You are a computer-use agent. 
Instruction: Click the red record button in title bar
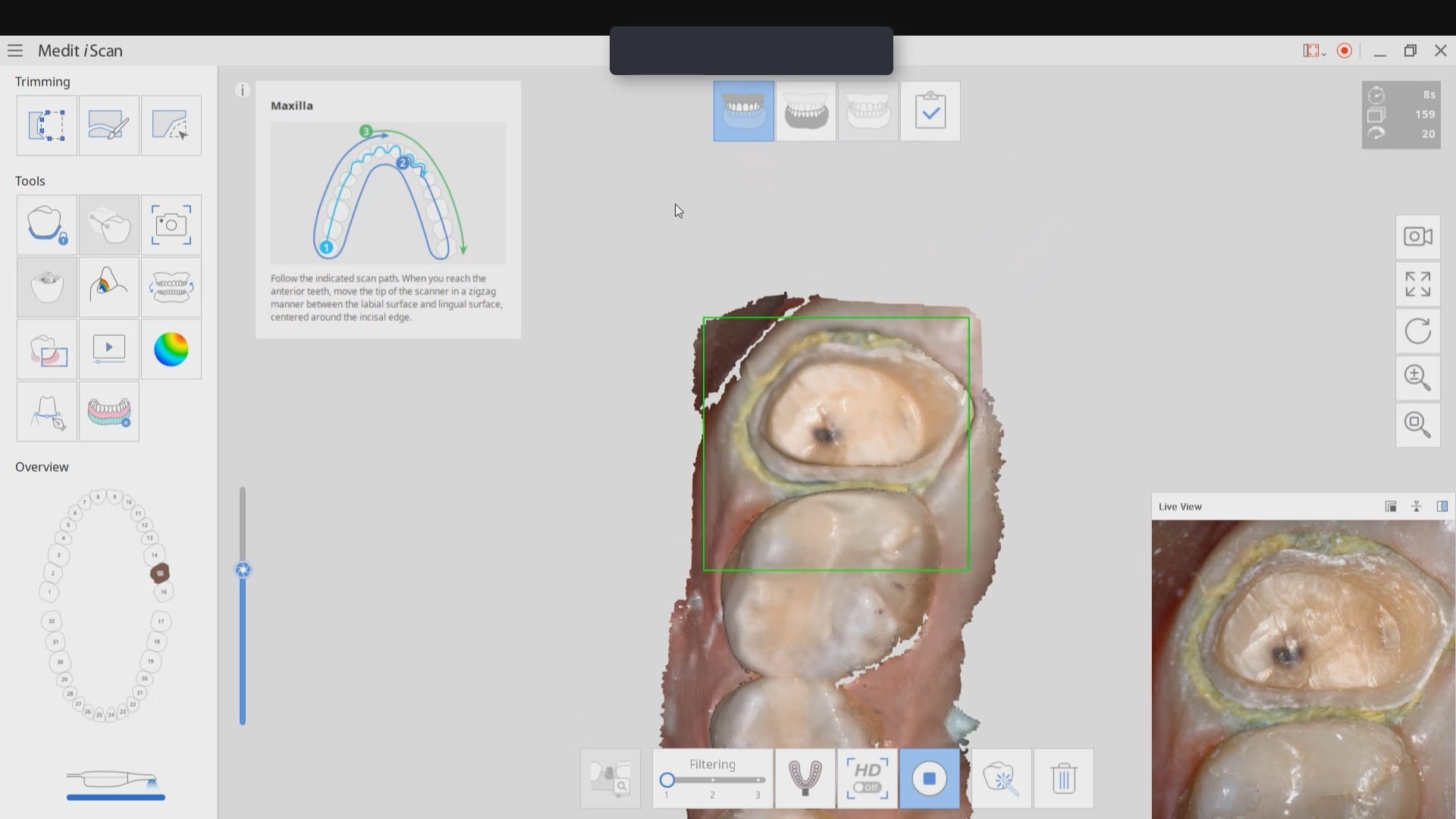pyautogui.click(x=1345, y=51)
